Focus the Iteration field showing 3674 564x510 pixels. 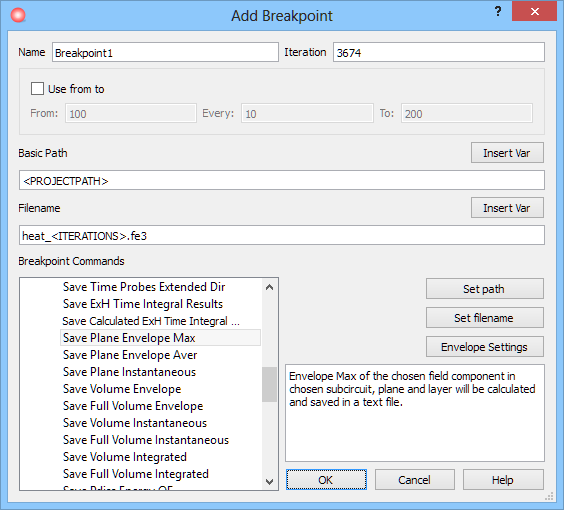[x=439, y=53]
